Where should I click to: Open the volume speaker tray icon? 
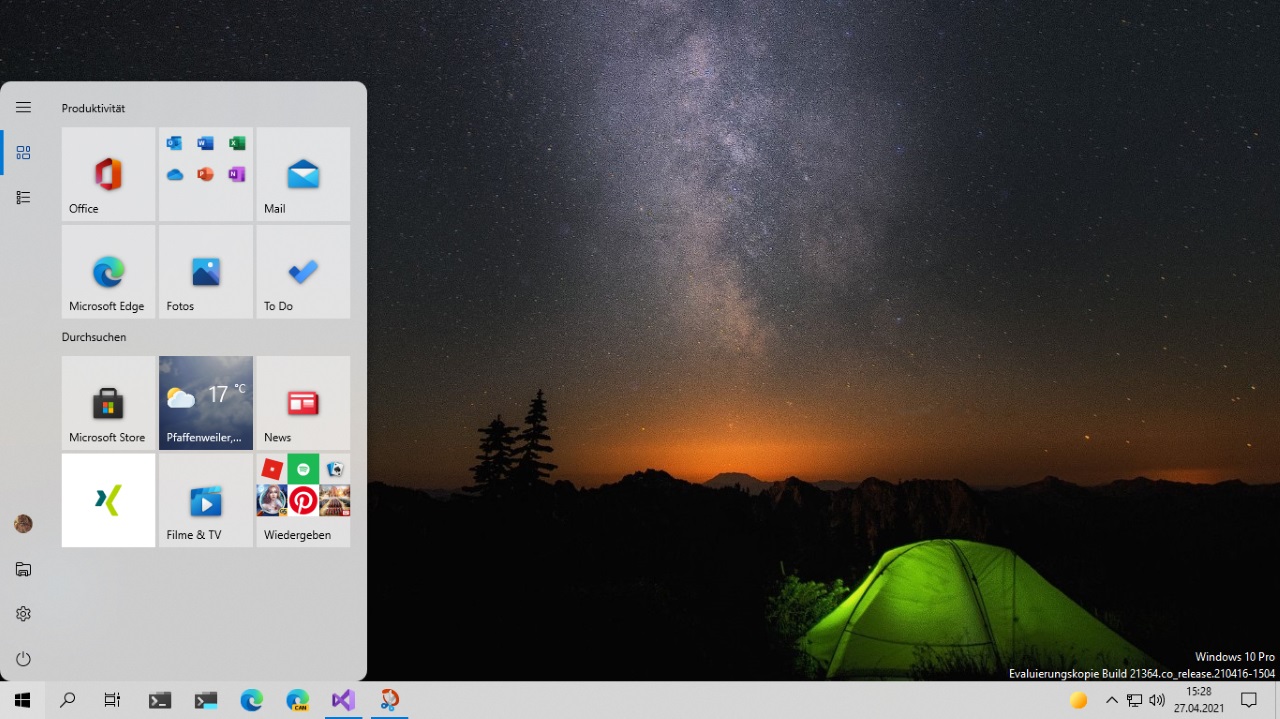coord(1157,700)
